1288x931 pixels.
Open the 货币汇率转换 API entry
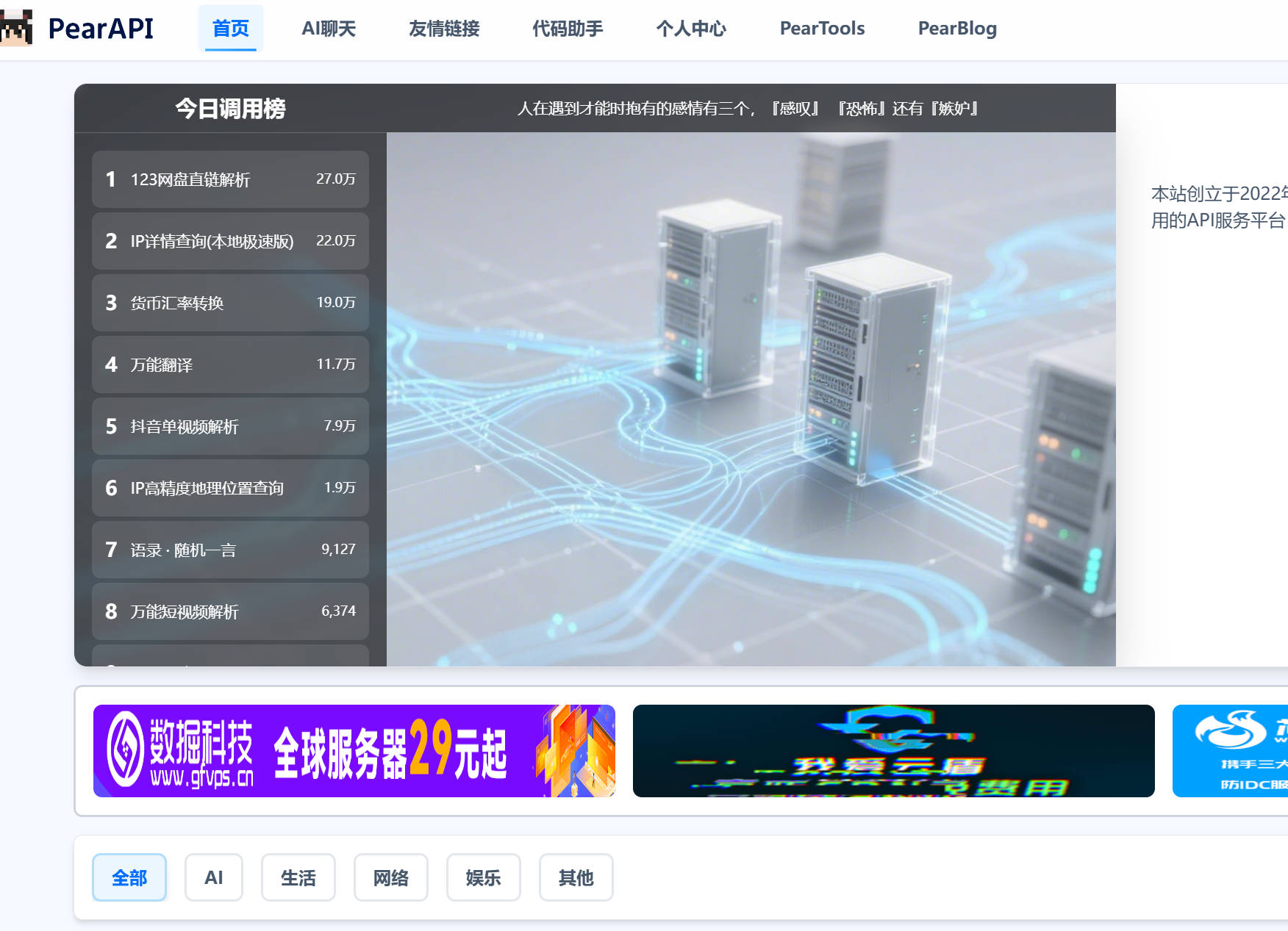(230, 303)
